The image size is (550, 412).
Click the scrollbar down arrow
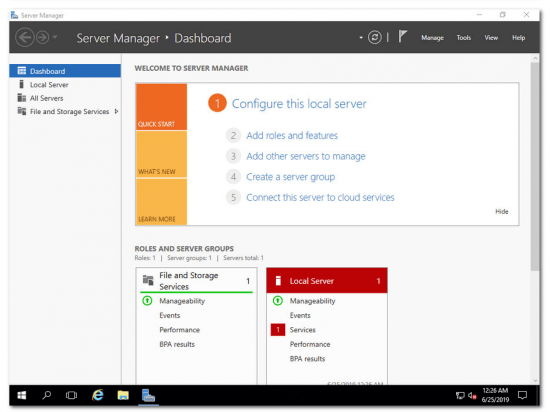click(535, 380)
